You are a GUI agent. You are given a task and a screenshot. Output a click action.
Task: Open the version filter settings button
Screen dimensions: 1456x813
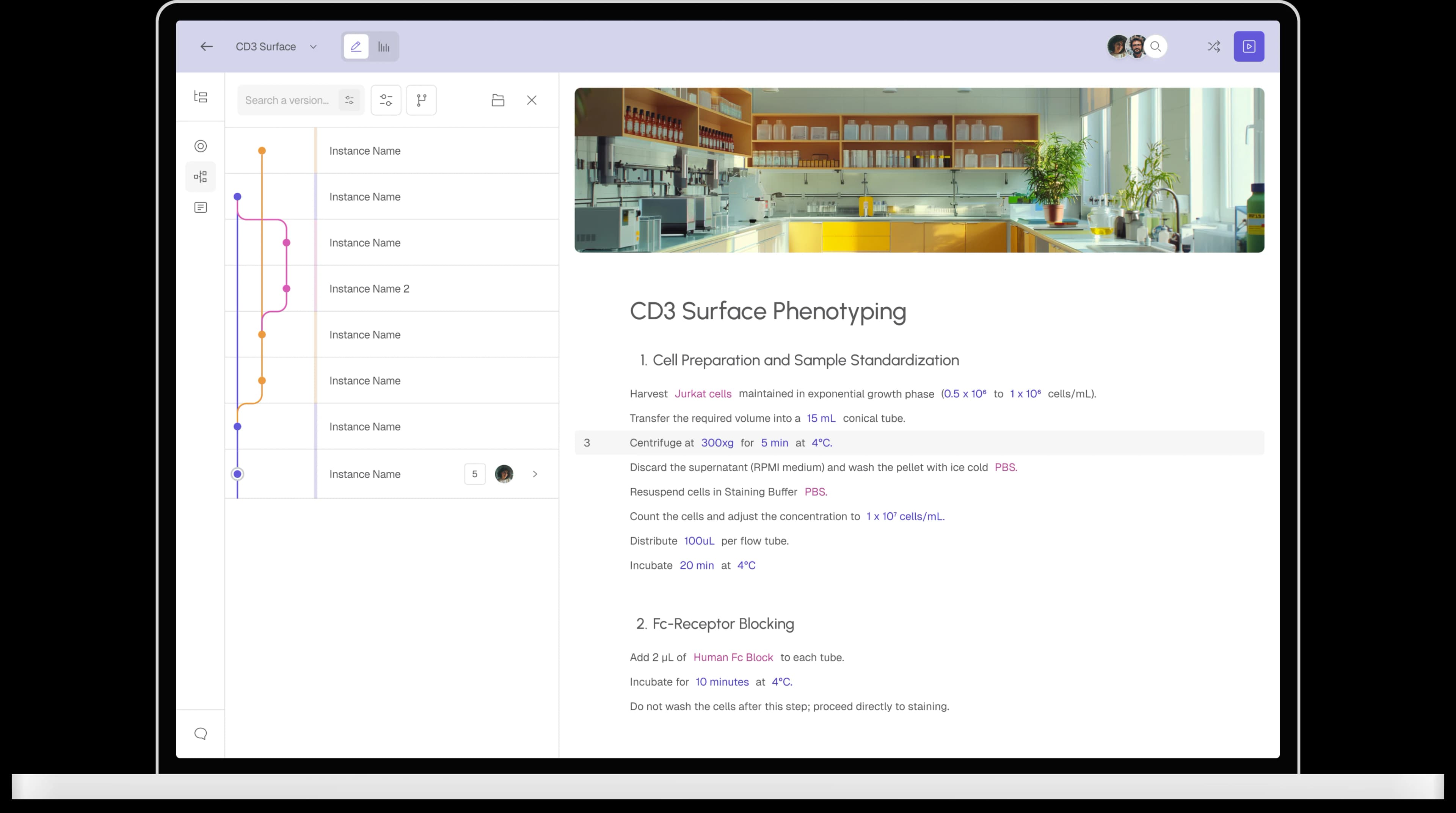click(386, 100)
